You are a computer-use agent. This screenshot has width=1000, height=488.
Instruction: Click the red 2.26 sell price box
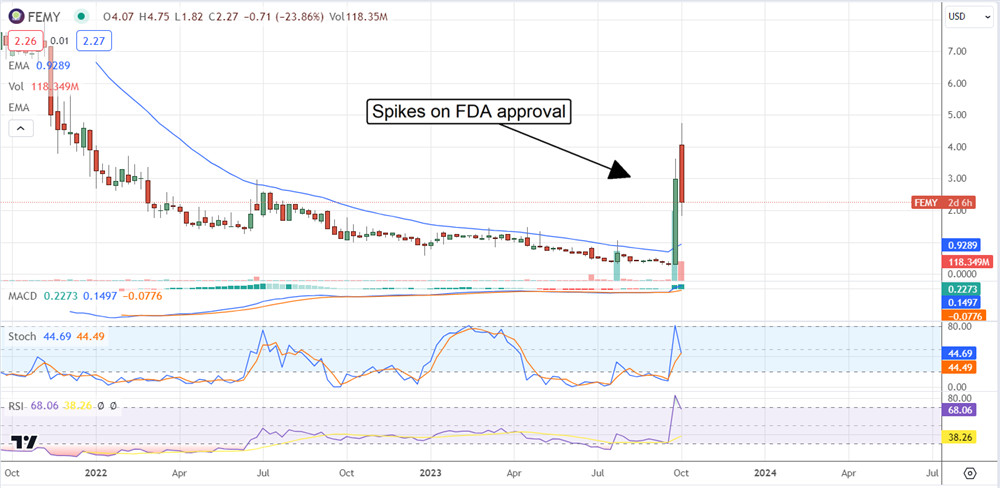(x=24, y=43)
